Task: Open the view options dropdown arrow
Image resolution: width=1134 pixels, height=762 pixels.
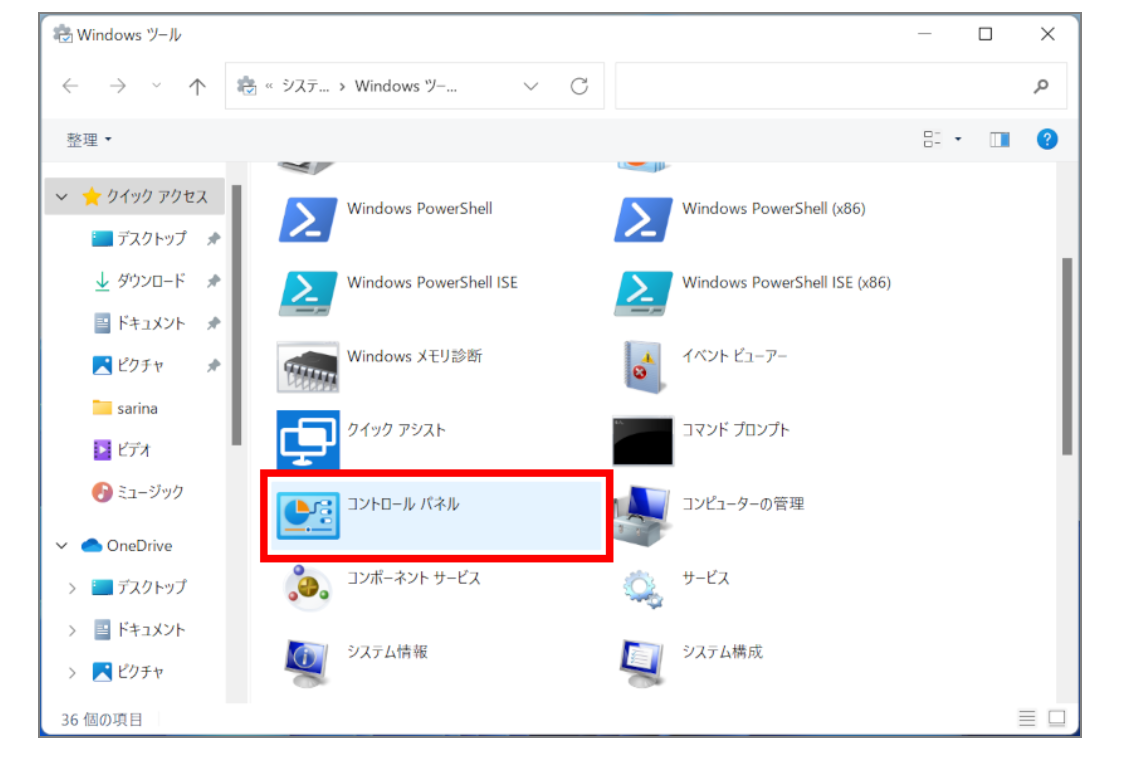Action: click(958, 139)
